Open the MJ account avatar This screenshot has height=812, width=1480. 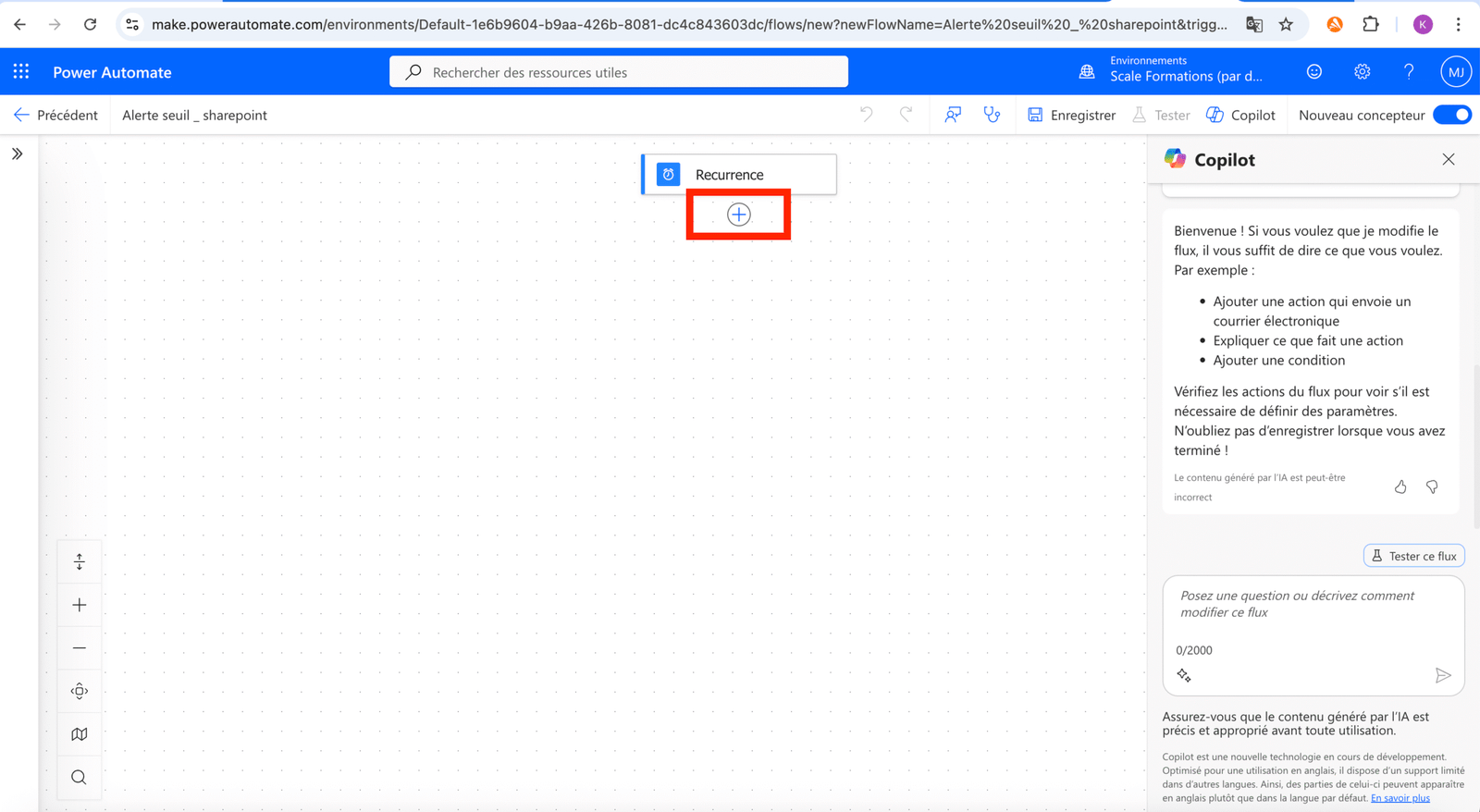[x=1455, y=71]
